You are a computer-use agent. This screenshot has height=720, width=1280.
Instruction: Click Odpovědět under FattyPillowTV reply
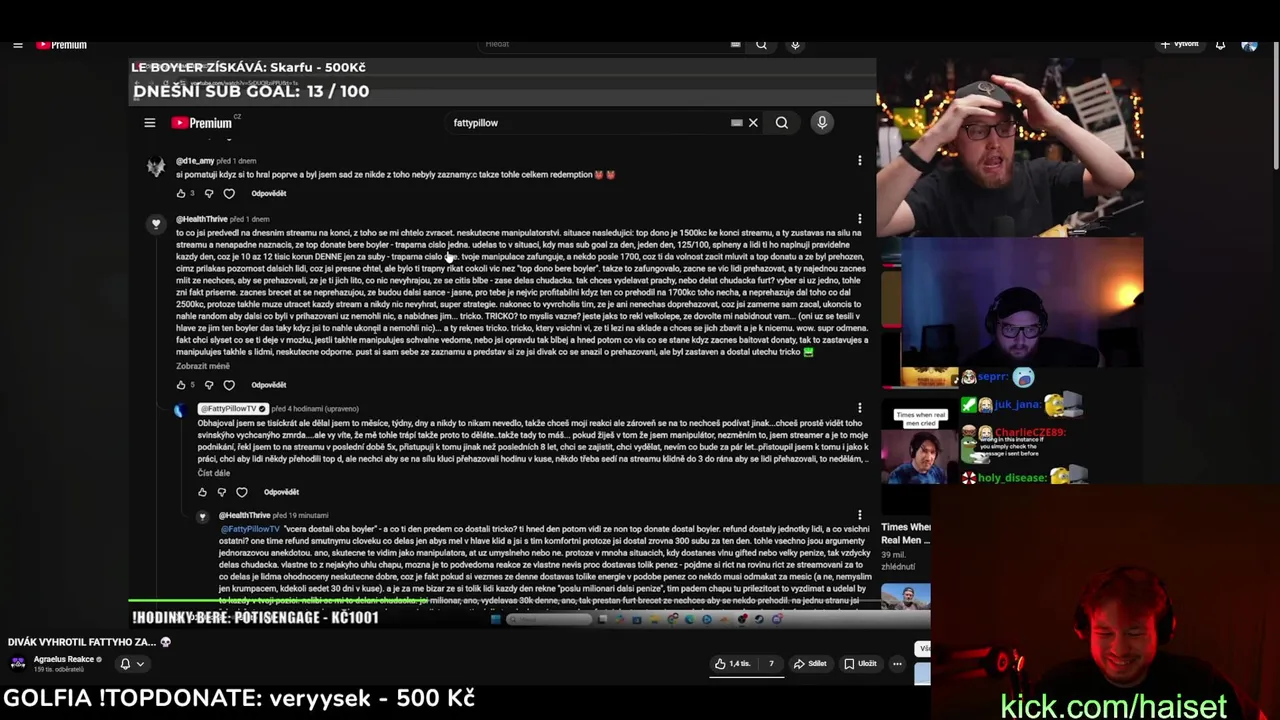point(281,492)
